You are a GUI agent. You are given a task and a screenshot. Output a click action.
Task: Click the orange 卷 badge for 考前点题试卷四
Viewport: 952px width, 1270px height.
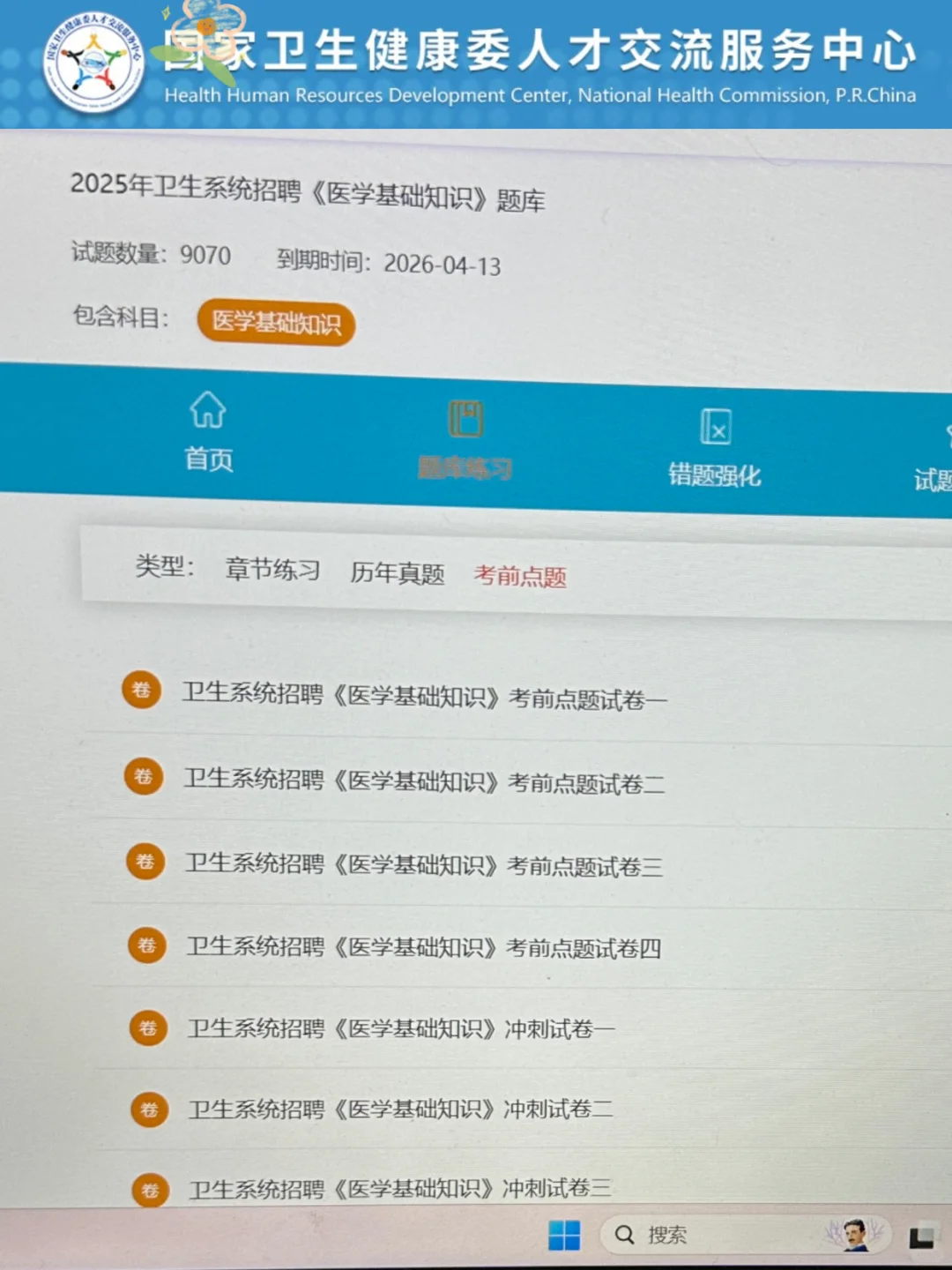[x=147, y=945]
